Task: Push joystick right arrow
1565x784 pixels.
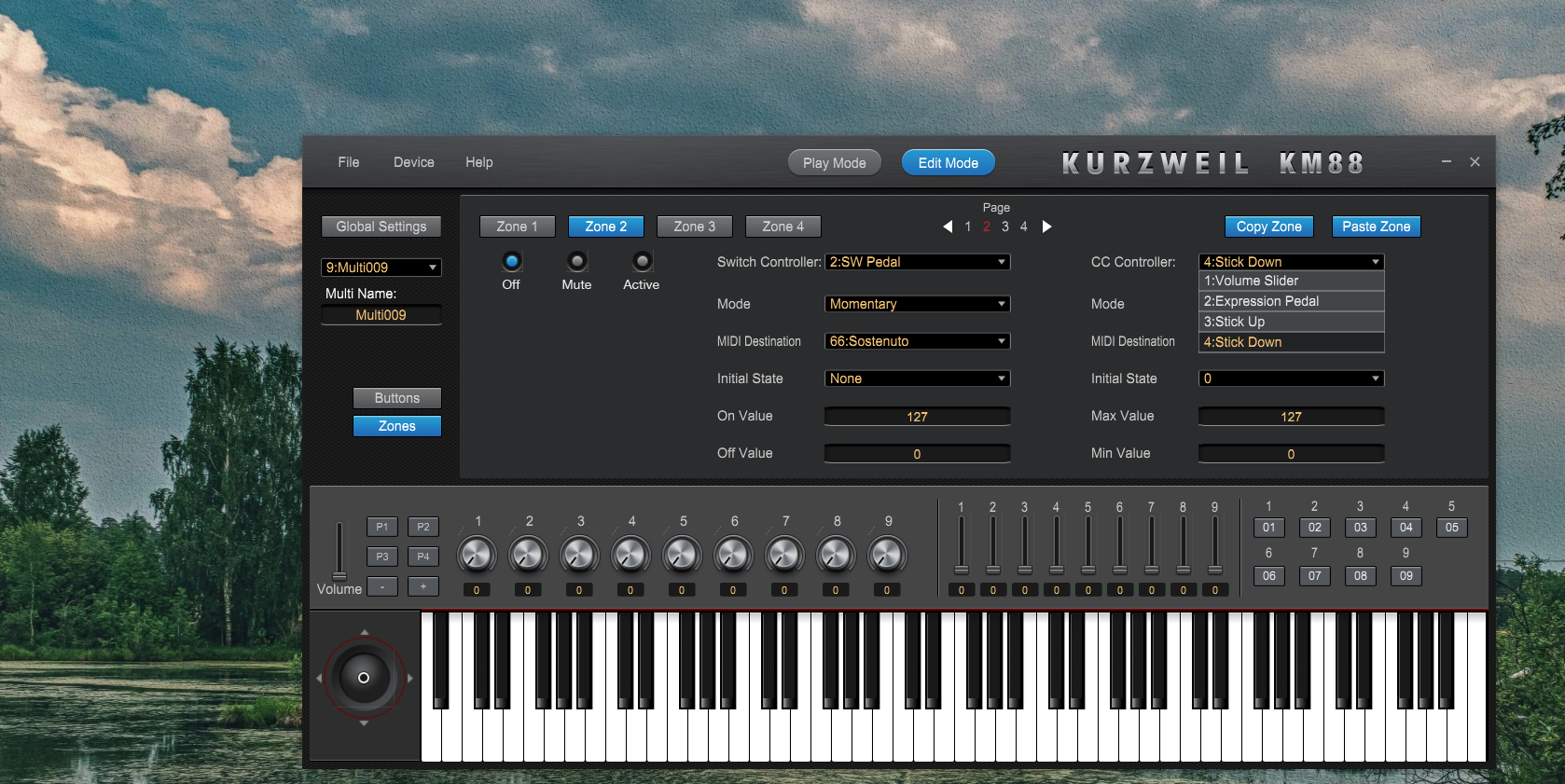Action: [x=409, y=678]
